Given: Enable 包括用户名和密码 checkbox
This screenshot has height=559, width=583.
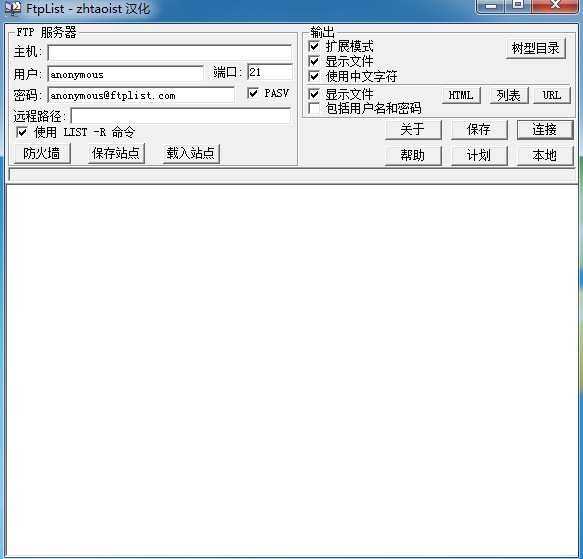Looking at the screenshot, I should coord(314,109).
